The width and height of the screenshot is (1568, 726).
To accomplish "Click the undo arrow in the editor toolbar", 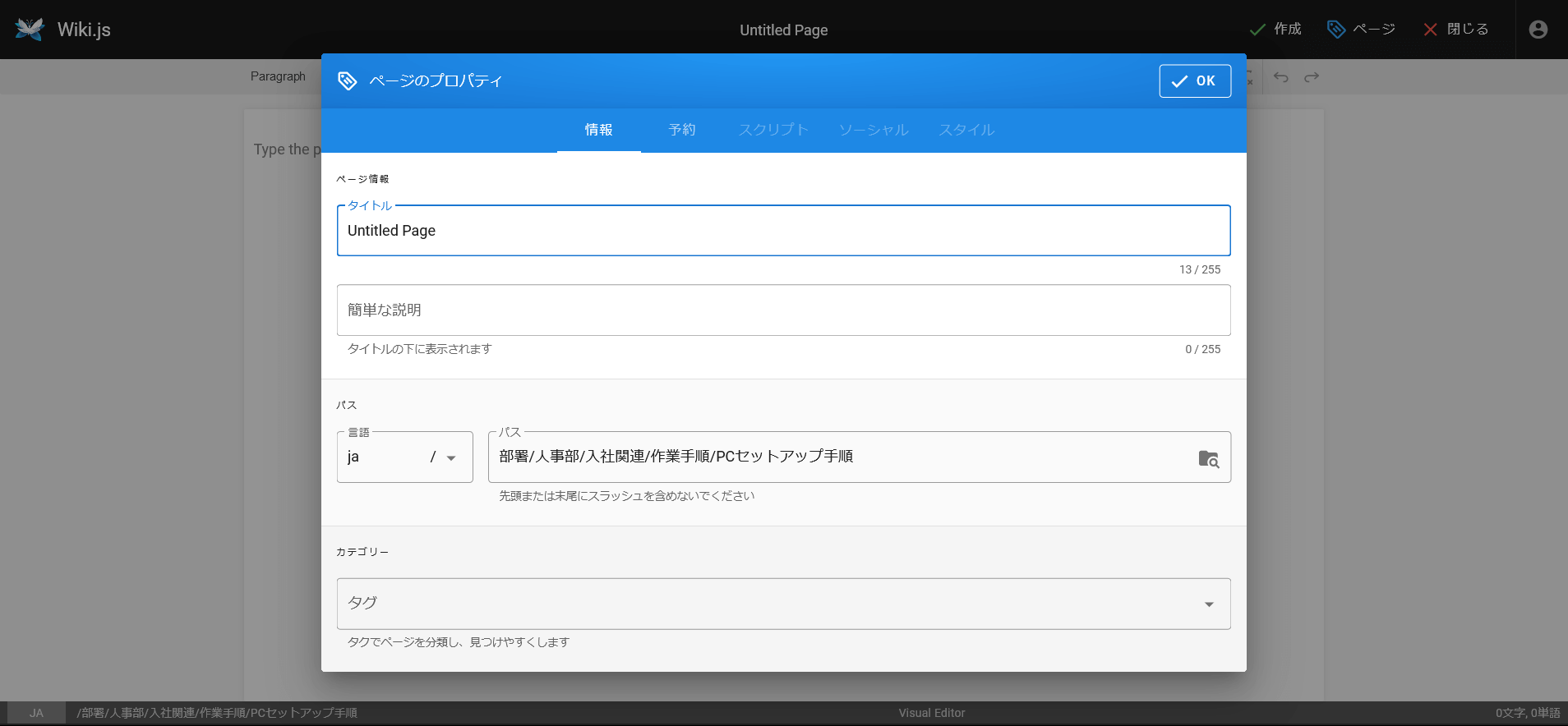I will (x=1281, y=77).
